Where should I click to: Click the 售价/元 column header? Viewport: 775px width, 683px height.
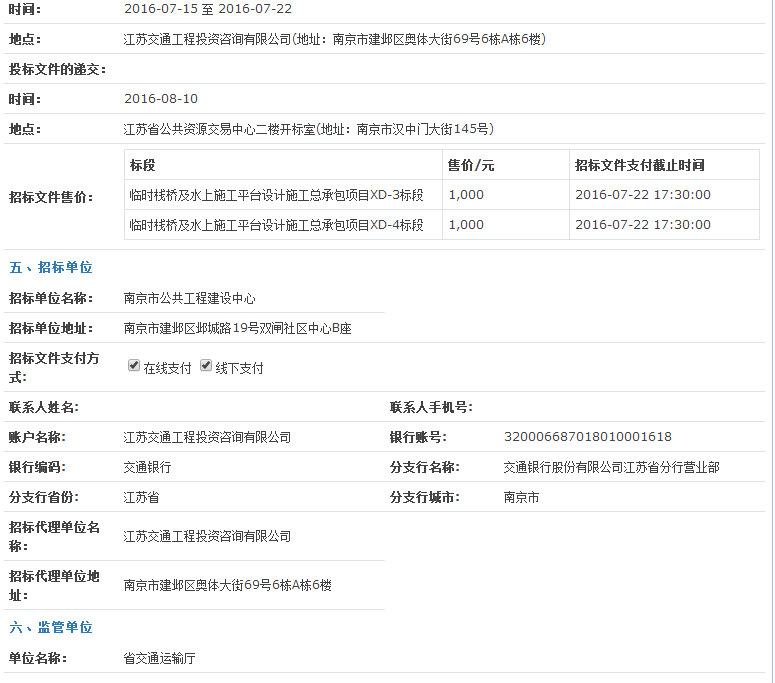[x=471, y=165]
